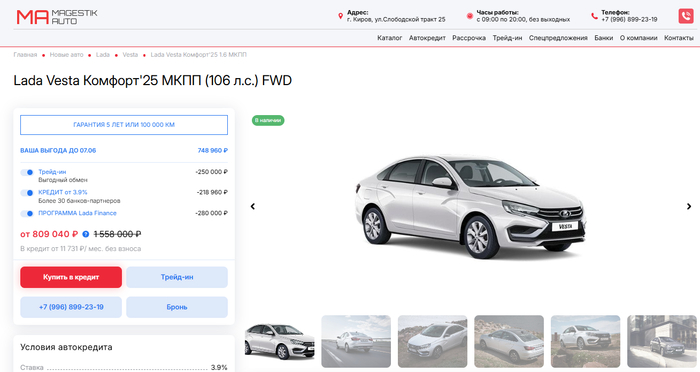Click the address location pin icon
700x372 pixels.
pos(340,16)
